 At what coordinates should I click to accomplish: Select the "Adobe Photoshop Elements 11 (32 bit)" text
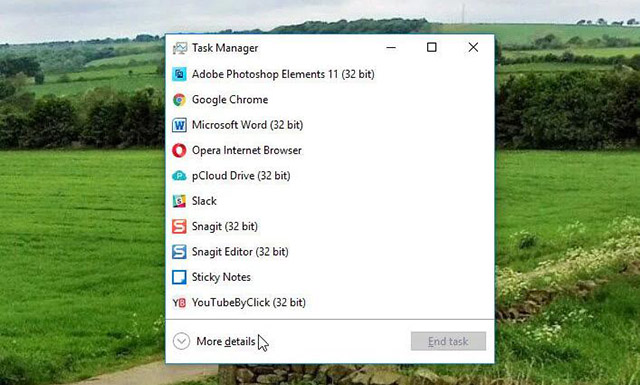pyautogui.click(x=283, y=74)
